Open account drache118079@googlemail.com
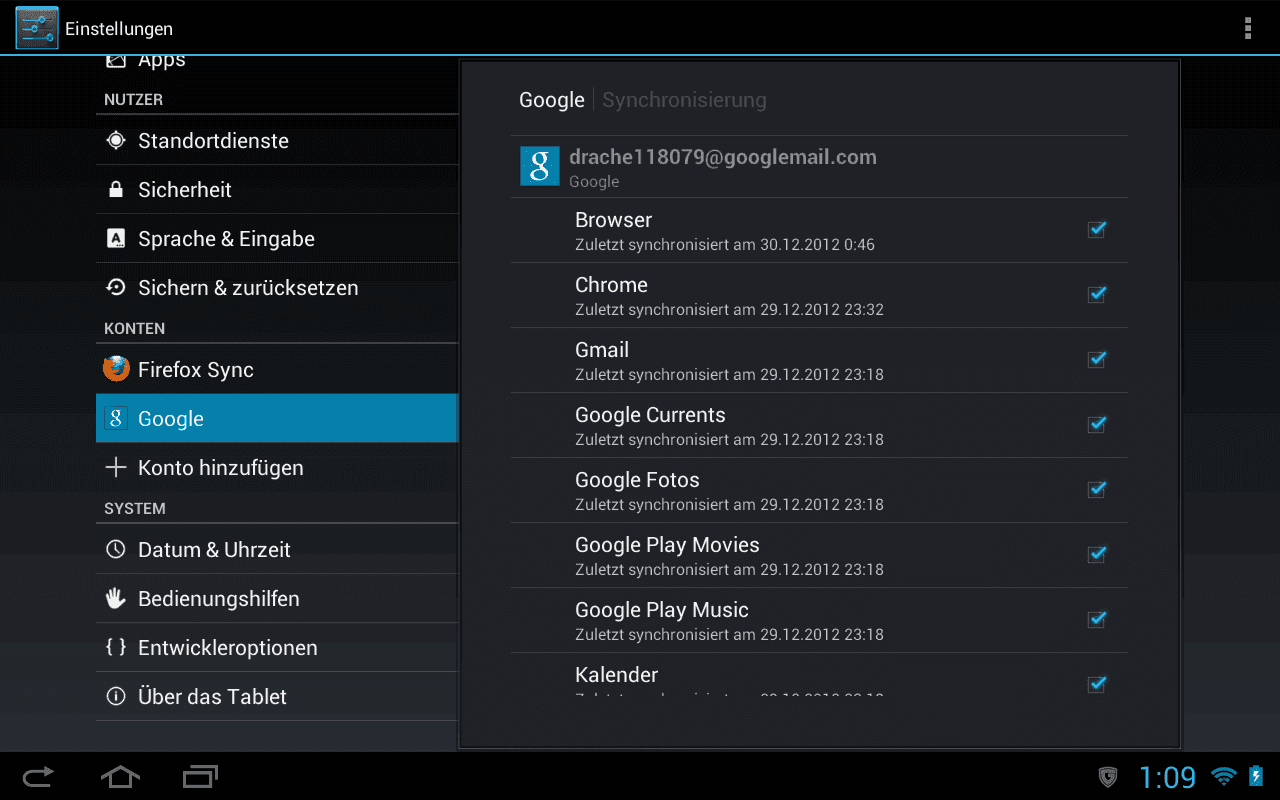Screen dimensions: 1280x800 click(x=819, y=167)
